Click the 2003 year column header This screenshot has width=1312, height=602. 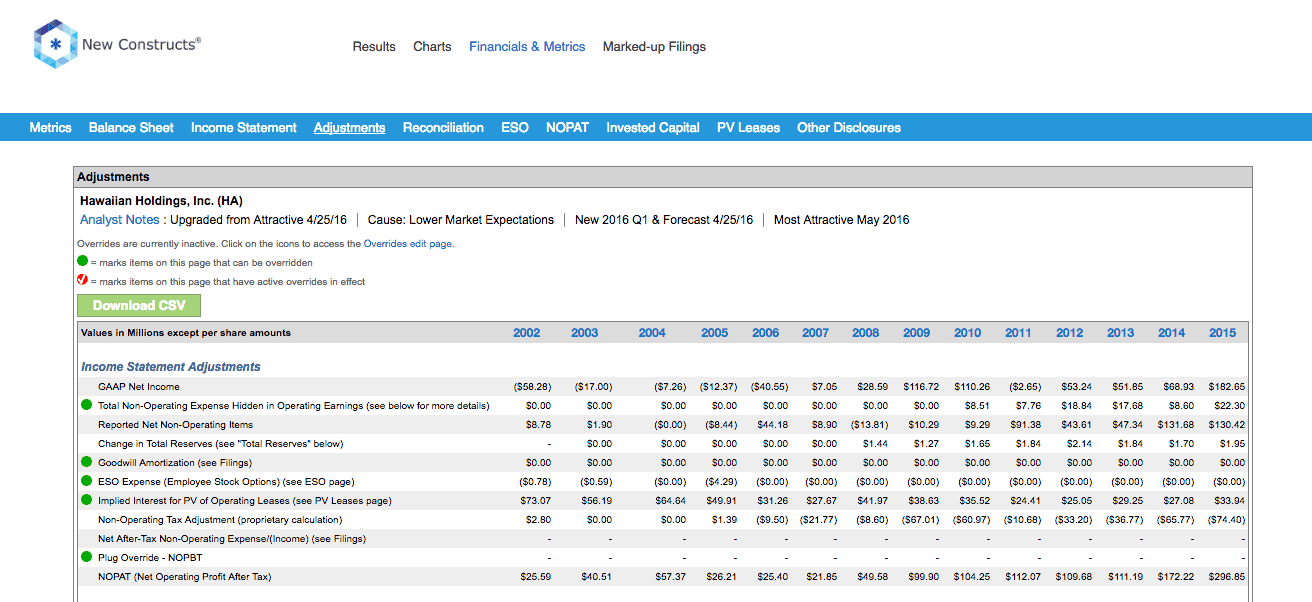tap(585, 333)
